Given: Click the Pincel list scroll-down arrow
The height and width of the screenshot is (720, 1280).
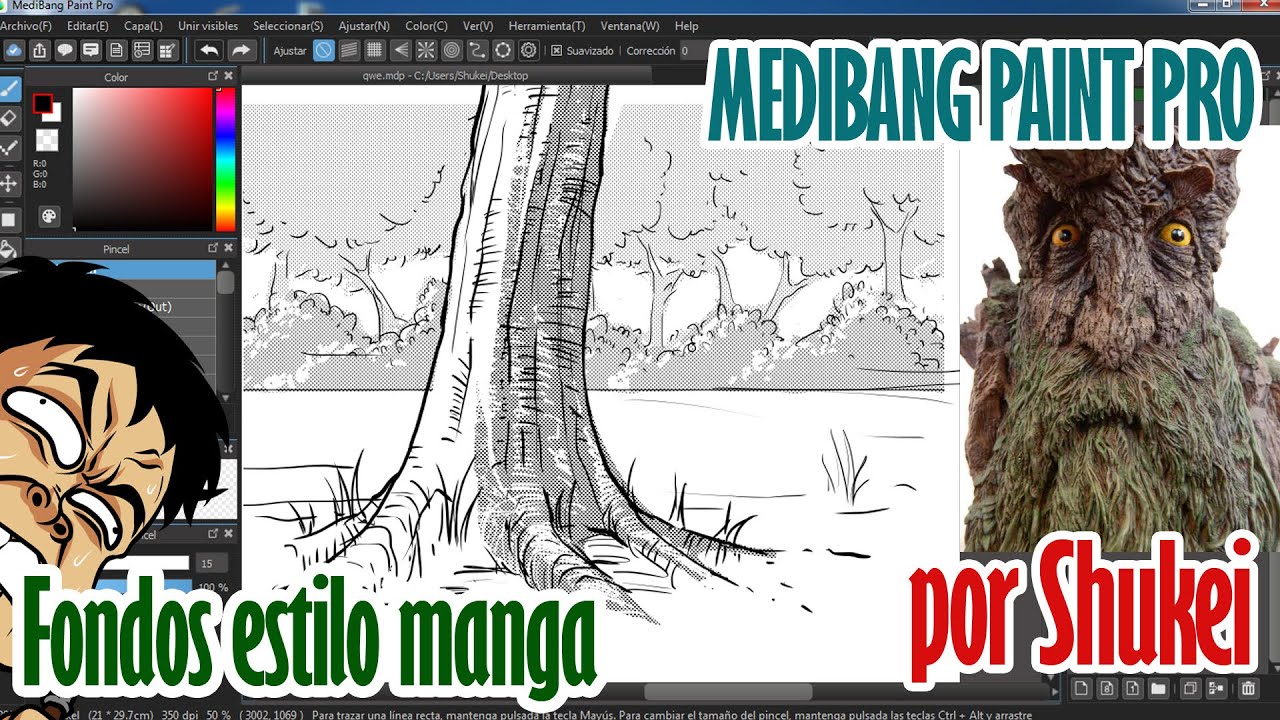Looking at the screenshot, I should click(x=226, y=398).
